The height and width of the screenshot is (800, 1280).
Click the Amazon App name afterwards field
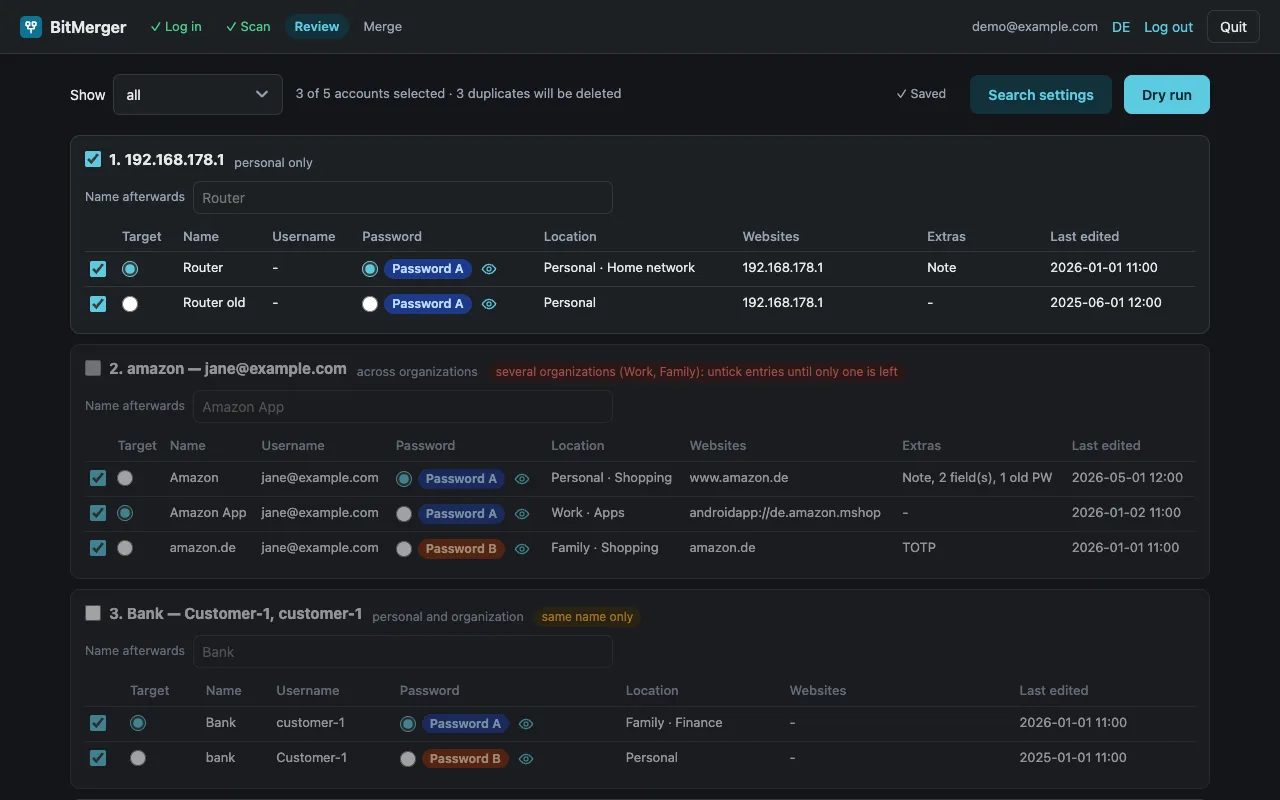(x=403, y=407)
